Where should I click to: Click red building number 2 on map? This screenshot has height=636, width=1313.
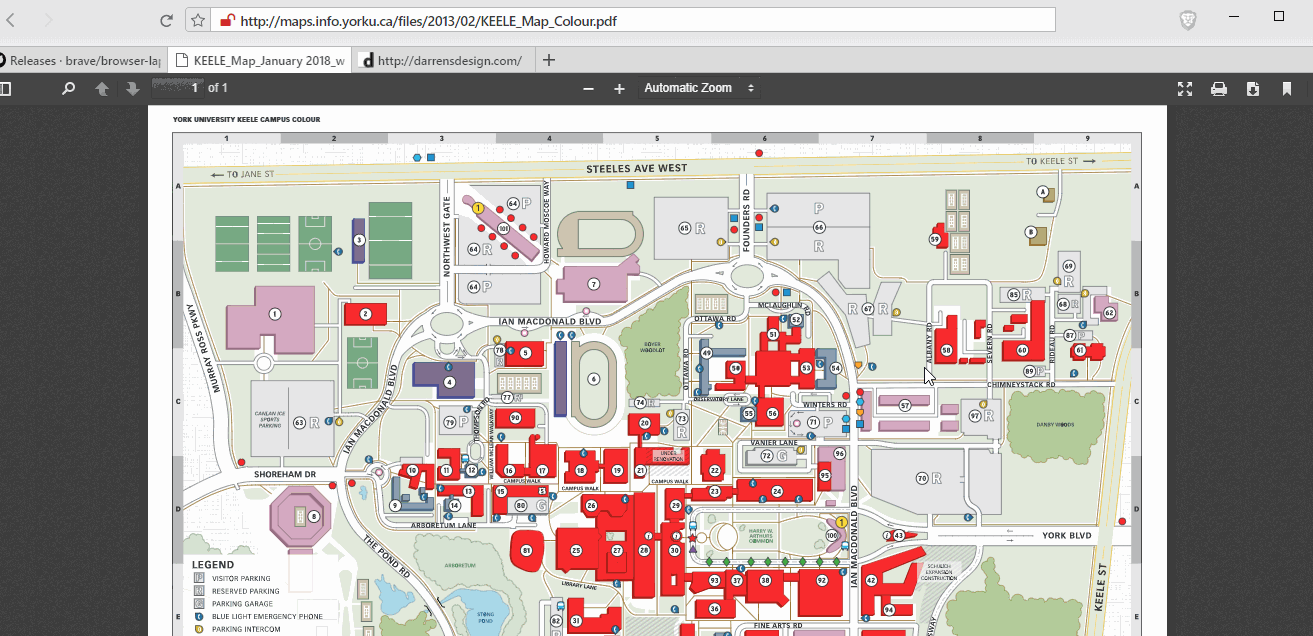point(366,314)
